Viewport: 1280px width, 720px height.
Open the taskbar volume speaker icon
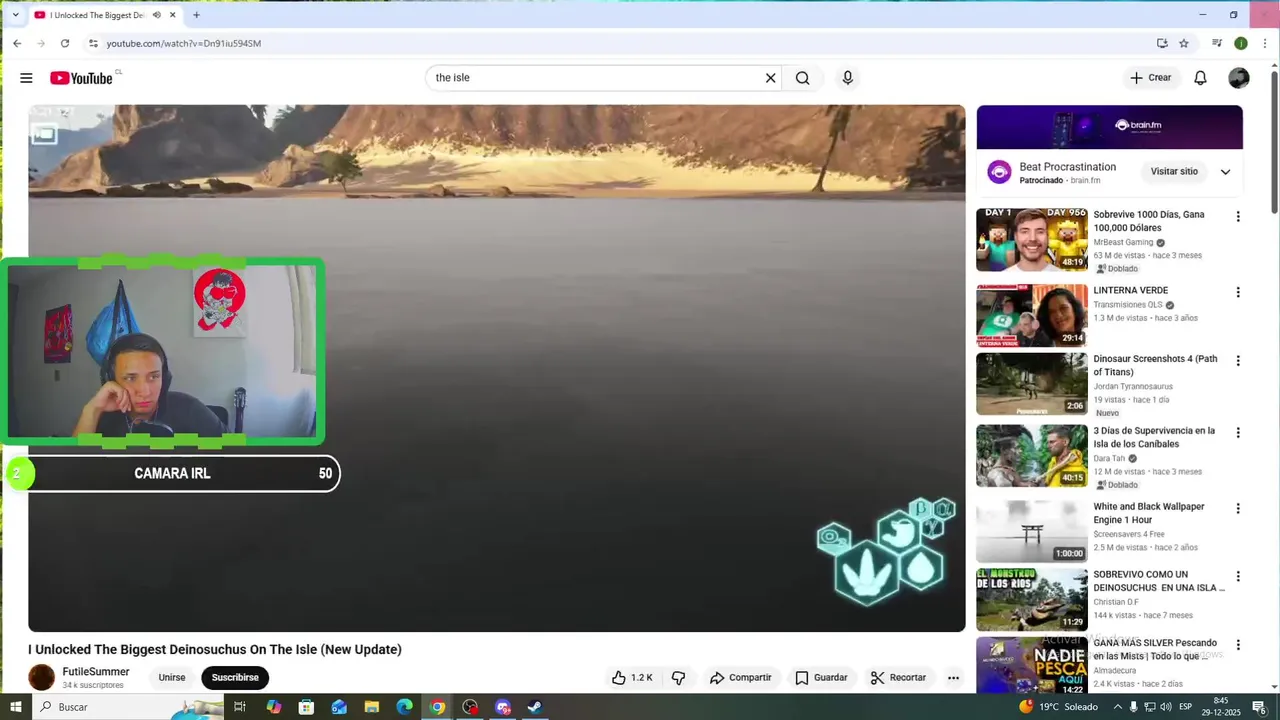(1165, 707)
